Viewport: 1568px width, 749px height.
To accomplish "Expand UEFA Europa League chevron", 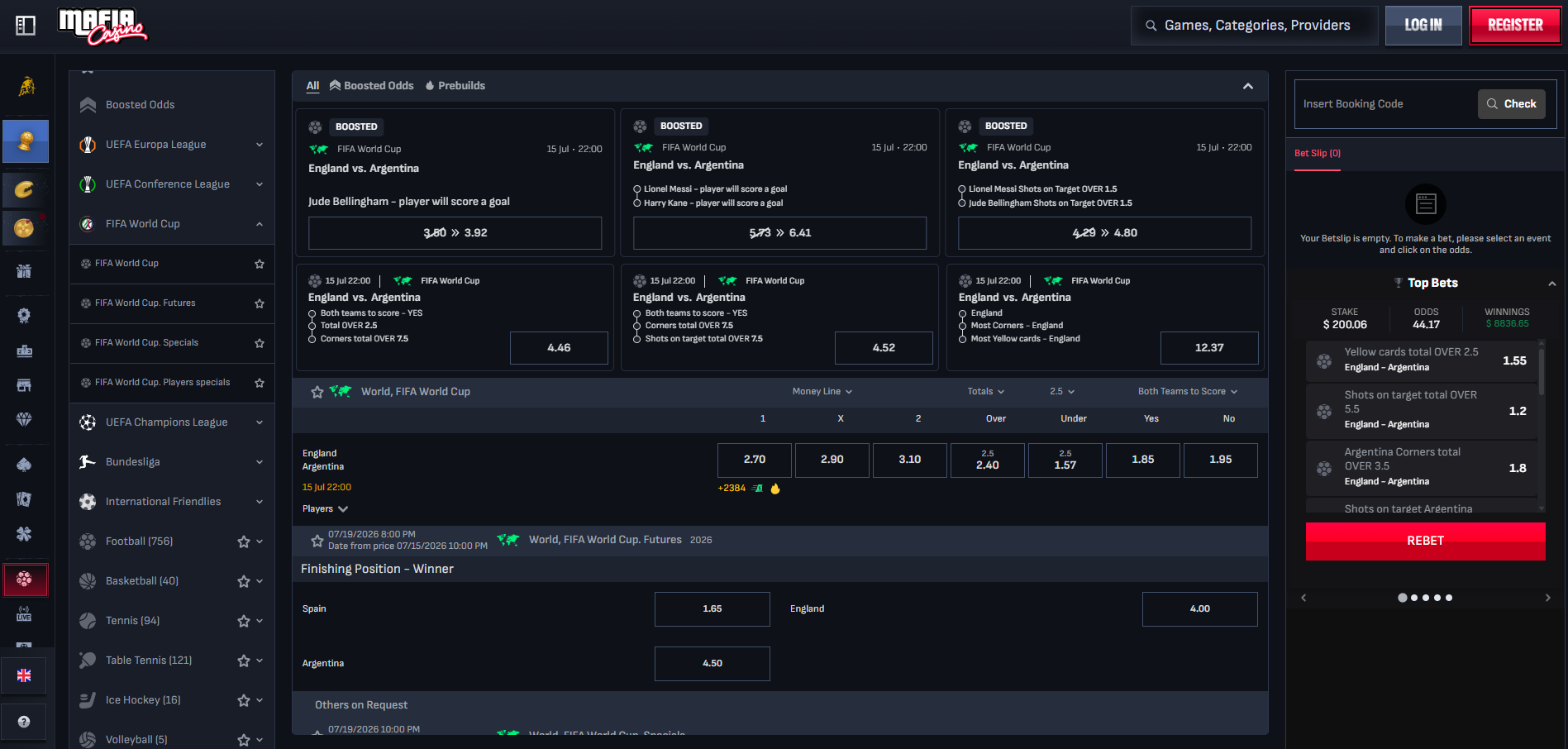I will point(260,145).
